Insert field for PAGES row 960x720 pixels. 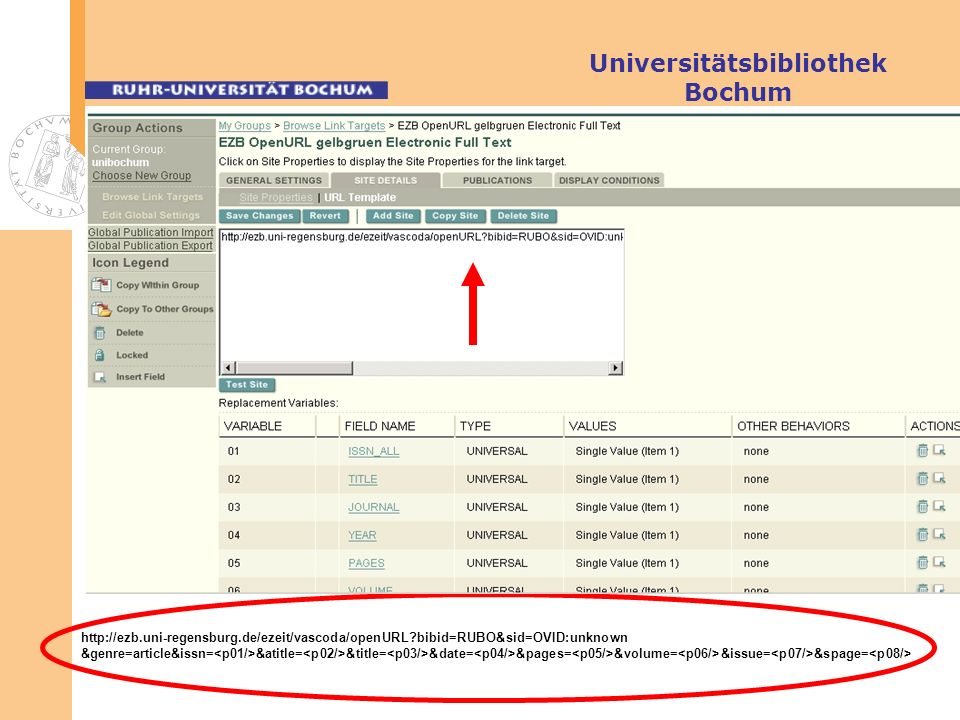coord(939,563)
